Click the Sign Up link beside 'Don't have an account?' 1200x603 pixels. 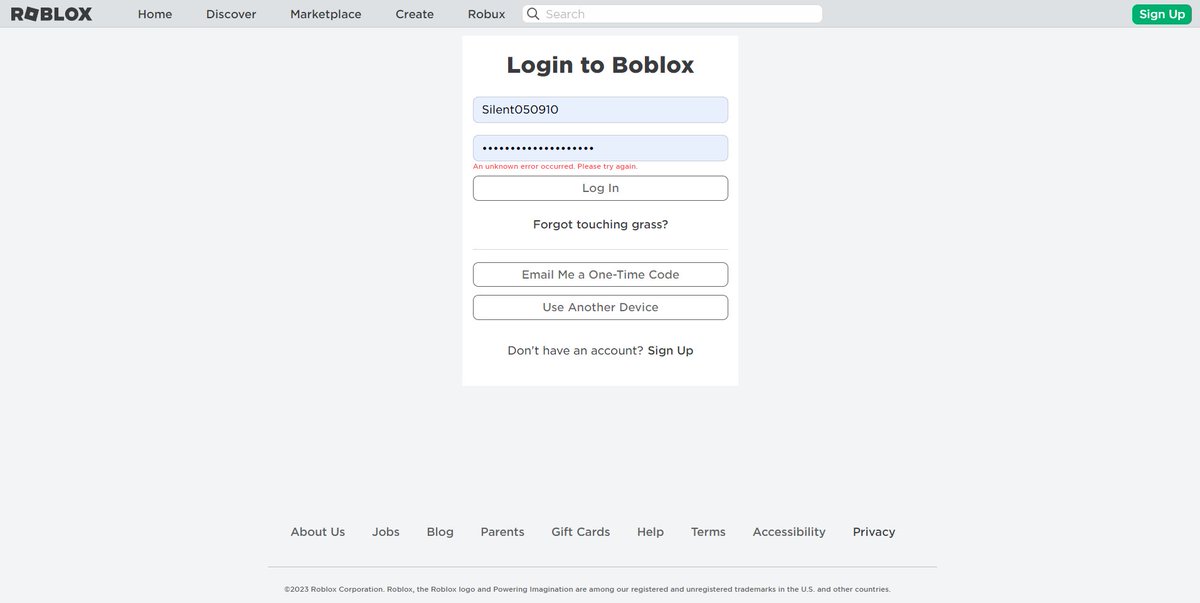coord(670,351)
